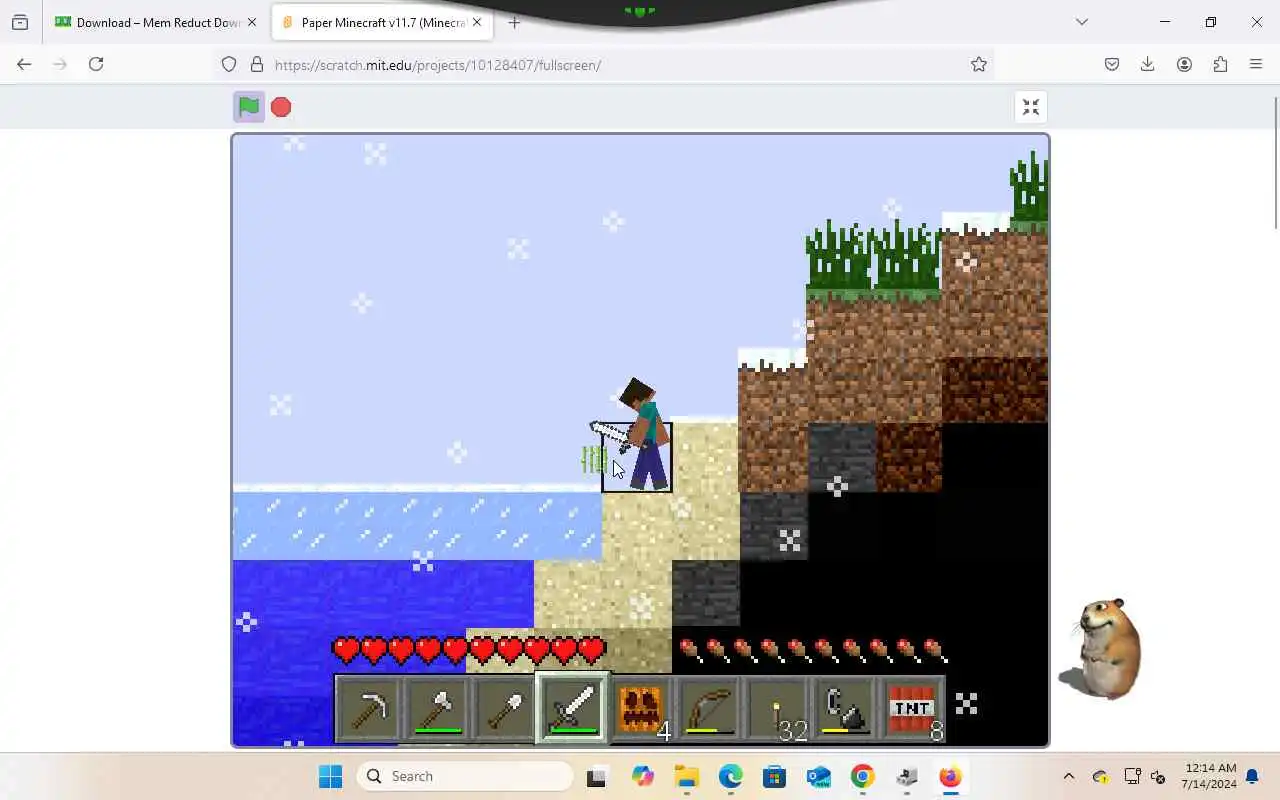Open File Explorer from the taskbar
Image resolution: width=1280 pixels, height=800 pixels.
coord(686,776)
